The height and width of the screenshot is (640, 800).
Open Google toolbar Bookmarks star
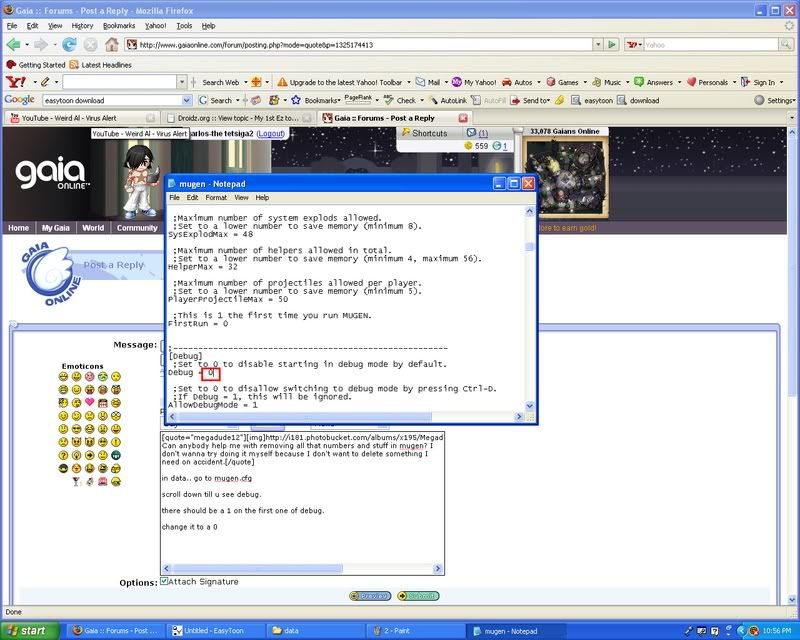coord(315,101)
